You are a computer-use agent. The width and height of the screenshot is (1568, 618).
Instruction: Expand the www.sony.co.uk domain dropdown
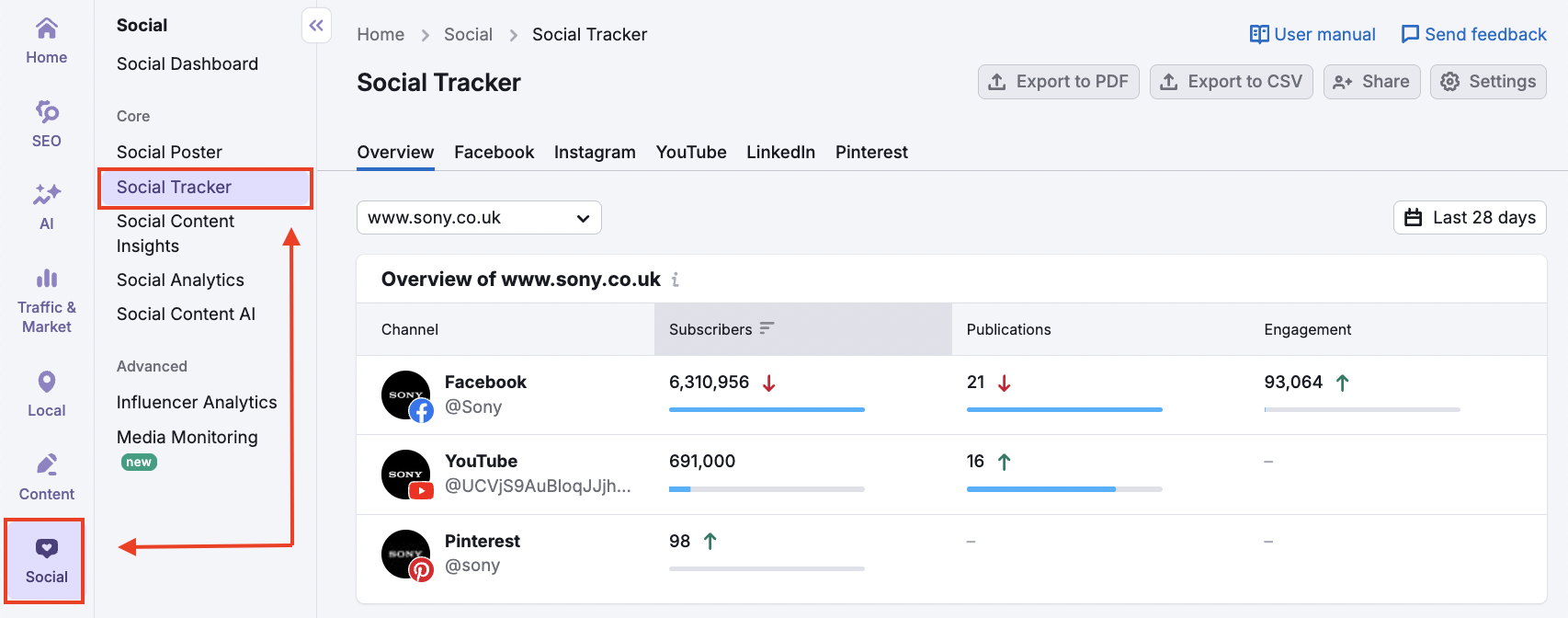click(x=479, y=218)
